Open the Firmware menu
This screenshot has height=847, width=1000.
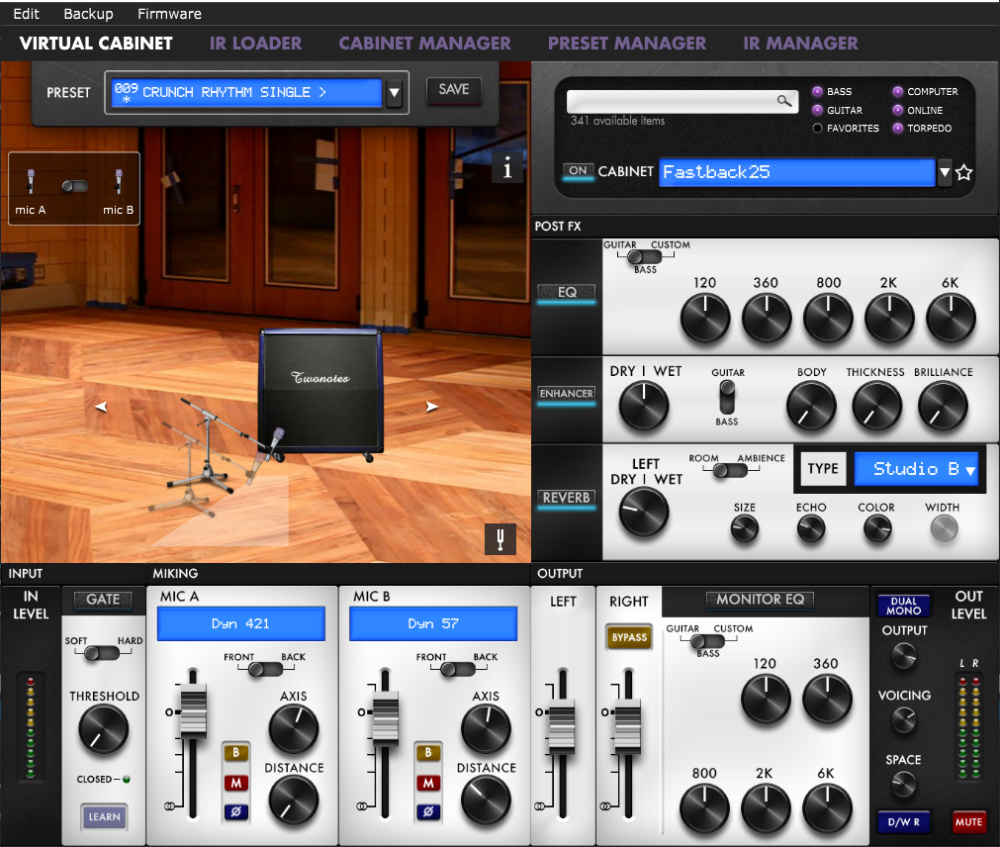tap(169, 14)
